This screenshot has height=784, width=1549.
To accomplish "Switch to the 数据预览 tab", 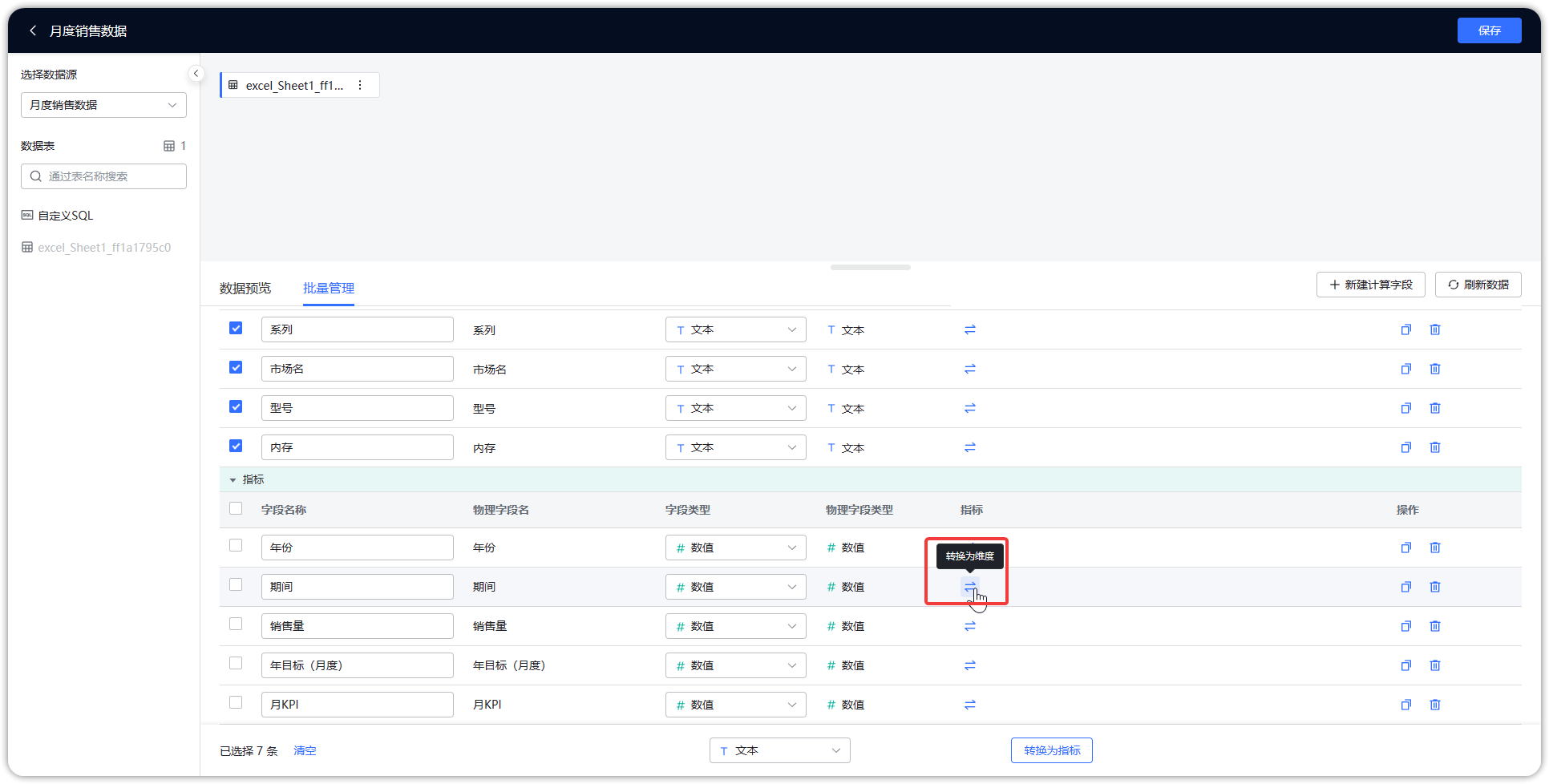I will click(x=245, y=288).
